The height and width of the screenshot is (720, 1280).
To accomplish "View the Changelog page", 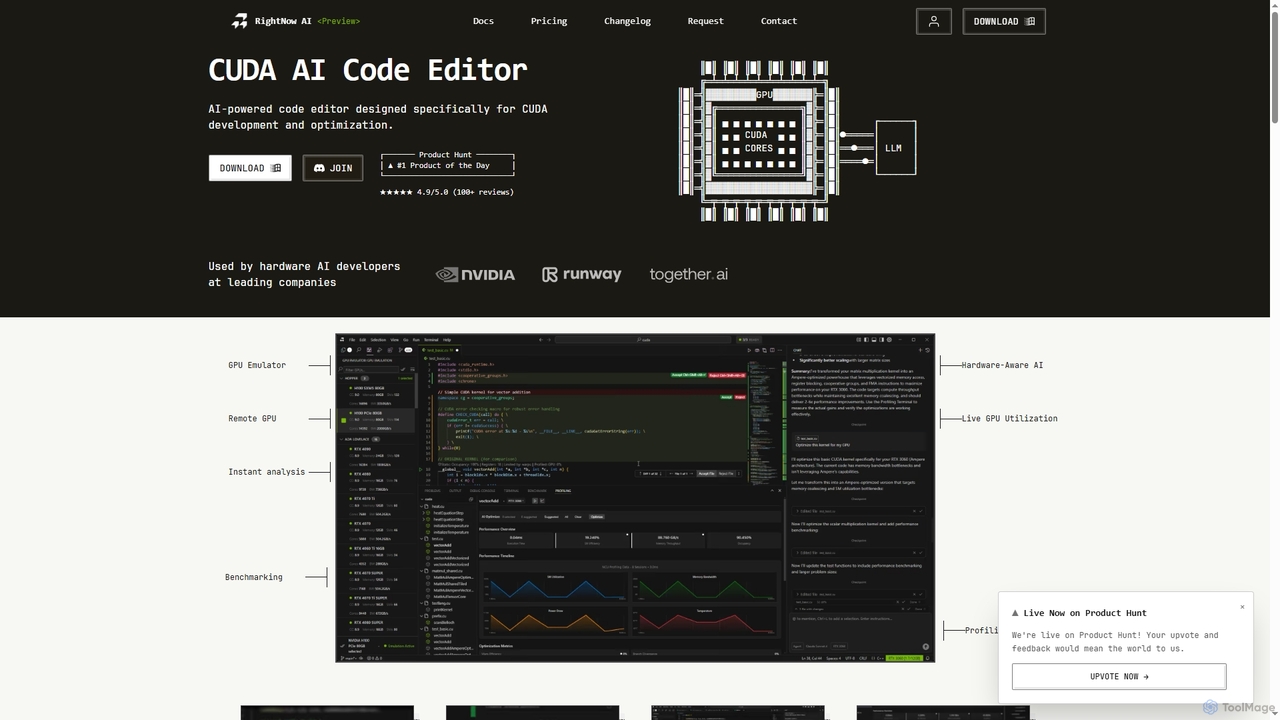I will click(x=627, y=21).
